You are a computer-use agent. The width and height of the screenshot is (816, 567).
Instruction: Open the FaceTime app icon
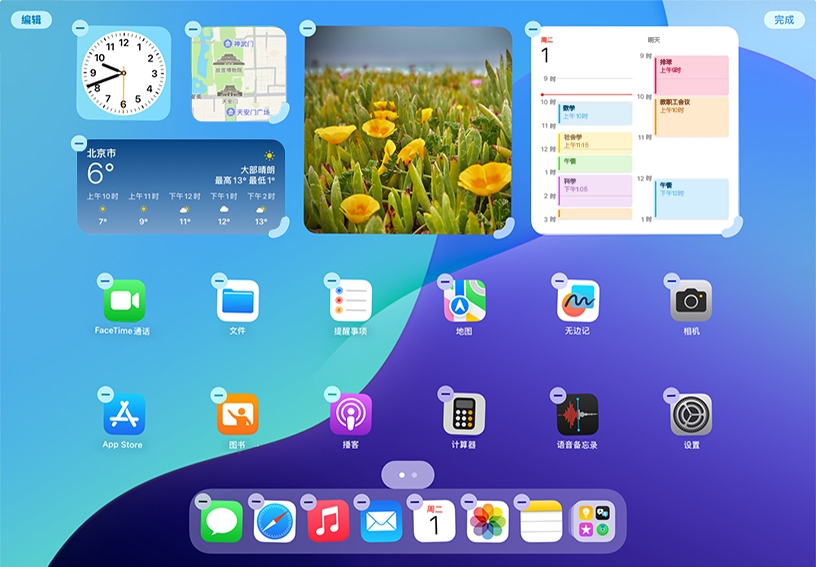point(124,301)
